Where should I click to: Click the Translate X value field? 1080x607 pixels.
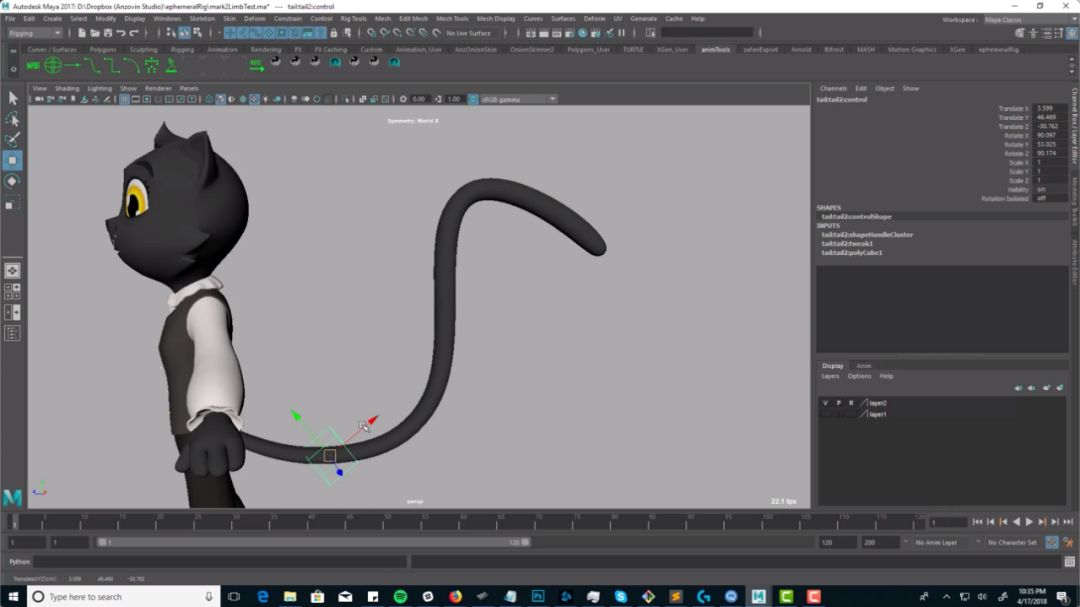coord(1050,108)
